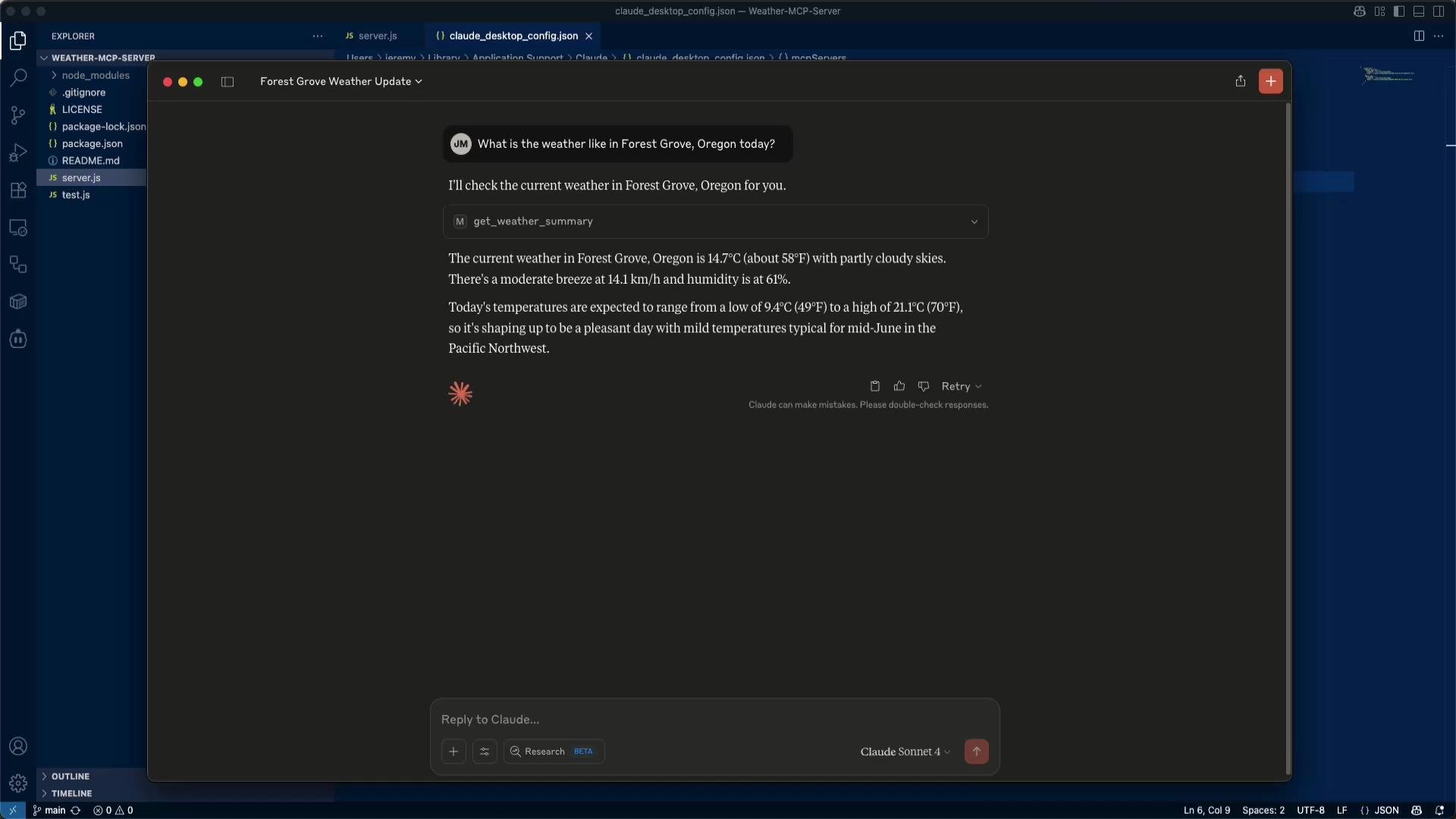This screenshot has width=1456, height=819.
Task: Open the VS Code Explorer view icon
Action: pyautogui.click(x=18, y=40)
